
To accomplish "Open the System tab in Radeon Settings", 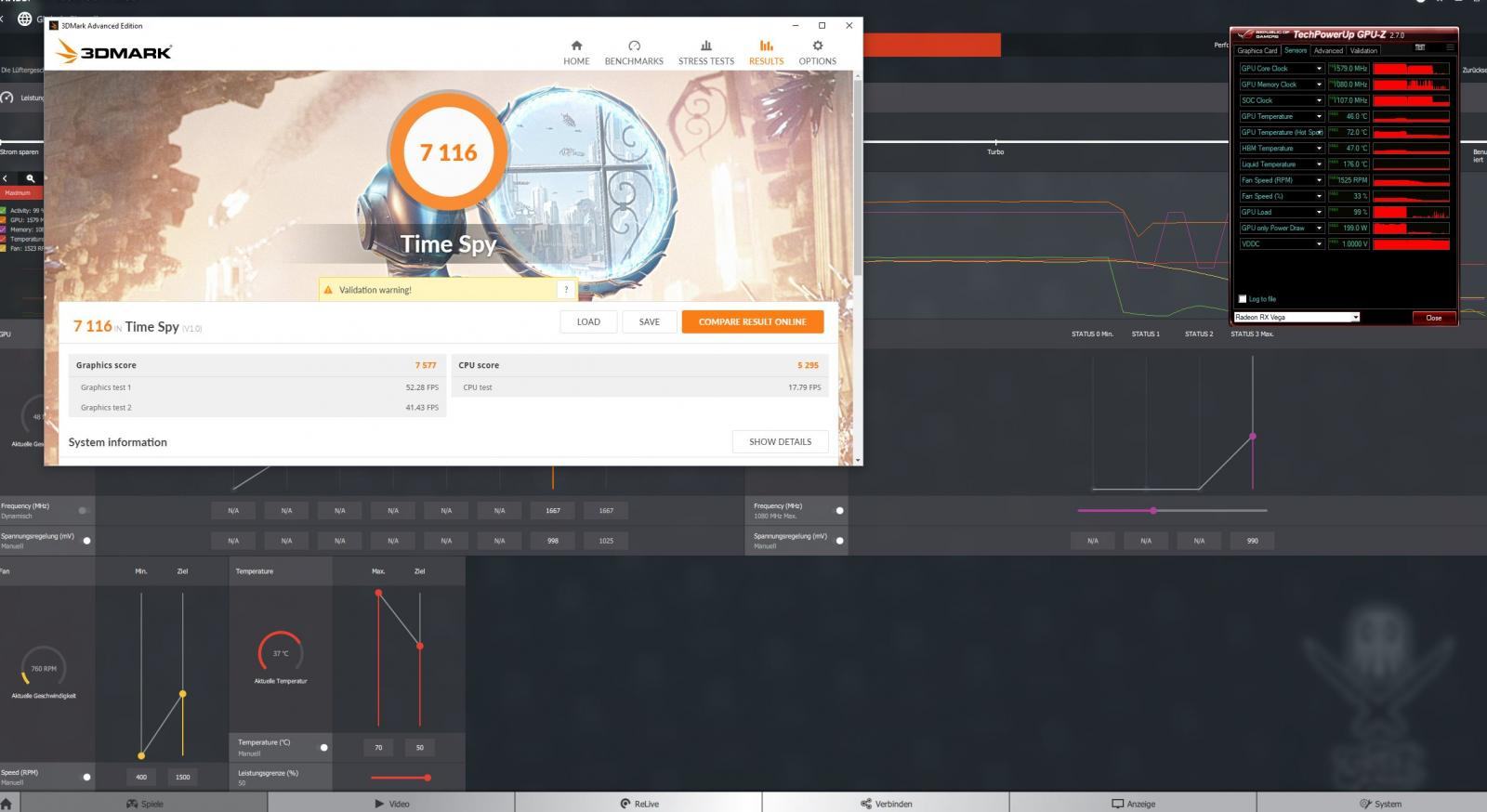I will [1380, 804].
